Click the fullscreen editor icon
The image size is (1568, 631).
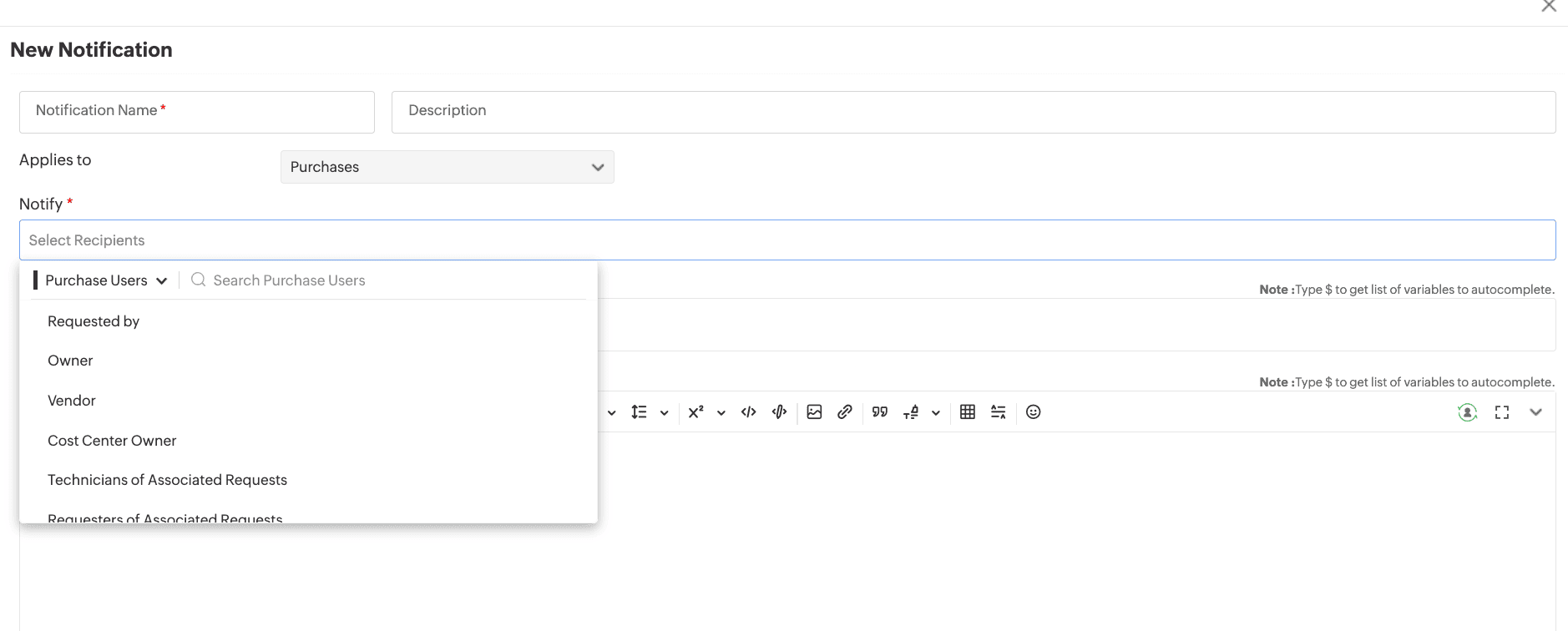pyautogui.click(x=1501, y=412)
